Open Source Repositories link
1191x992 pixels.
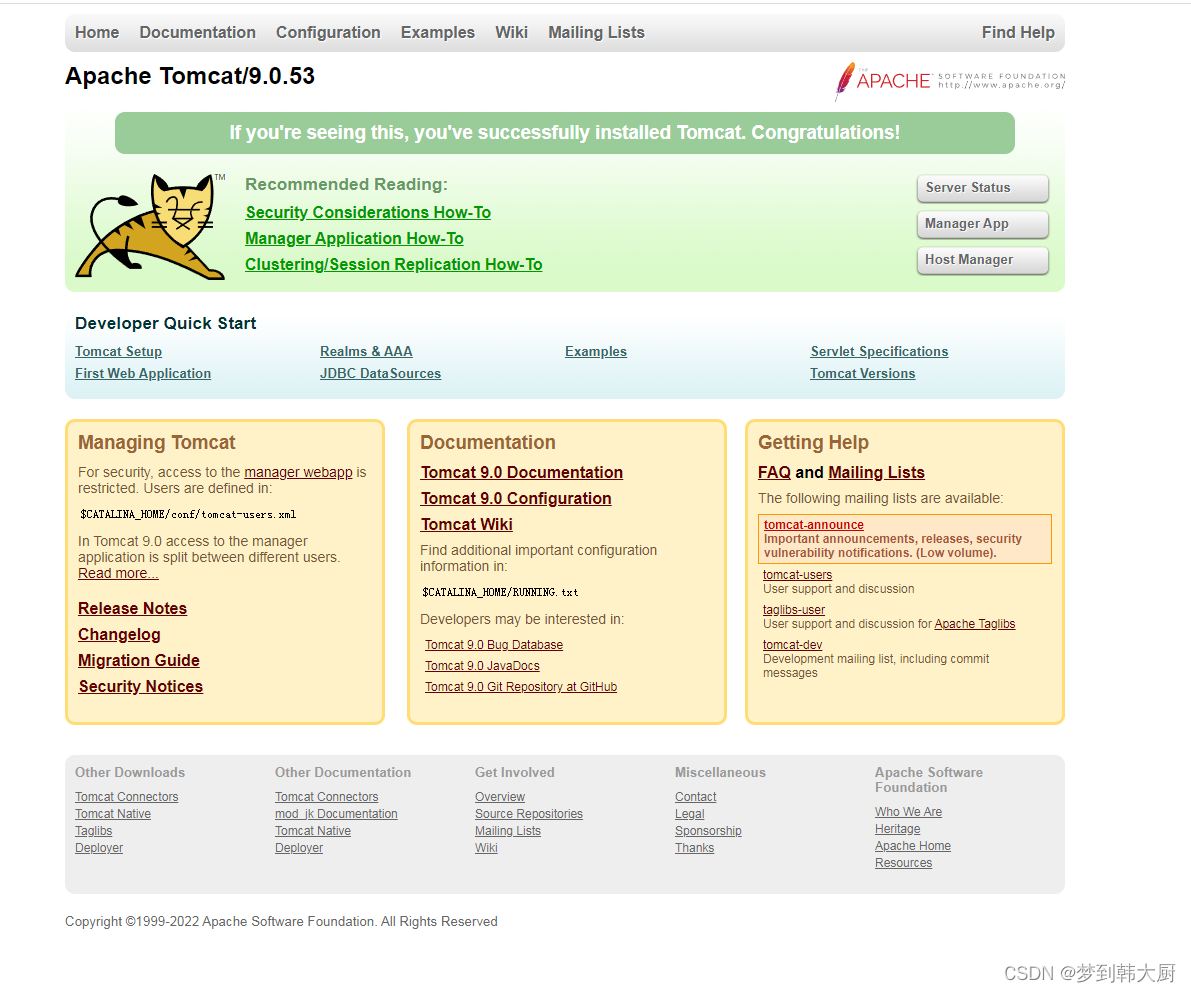tap(529, 814)
